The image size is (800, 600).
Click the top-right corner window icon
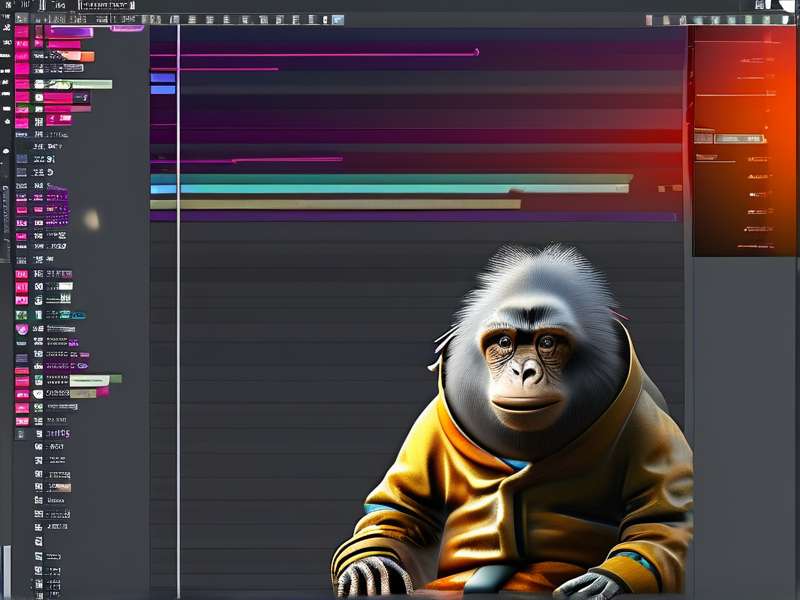tap(760, 5)
